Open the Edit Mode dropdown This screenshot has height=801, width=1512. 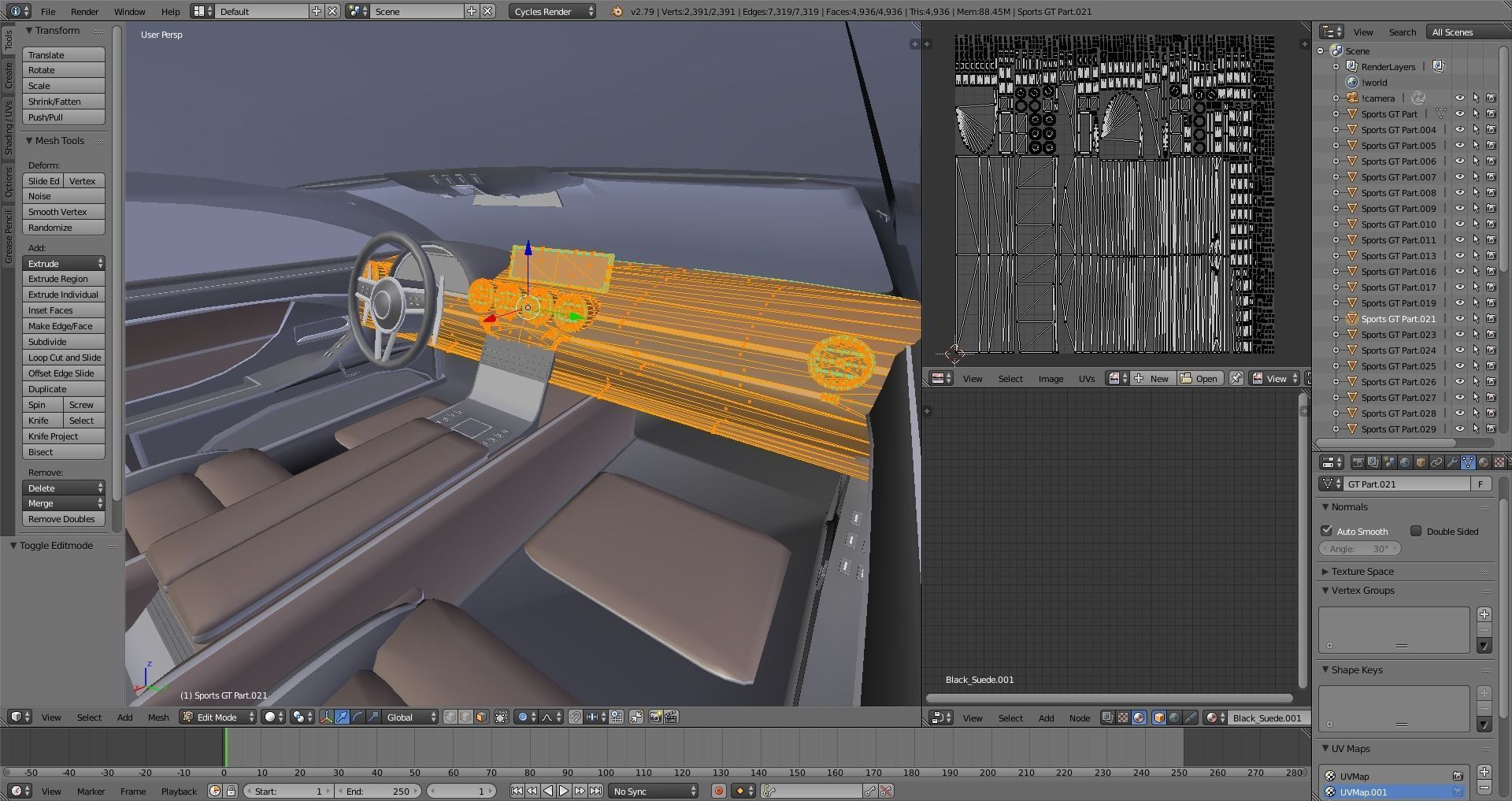[218, 717]
